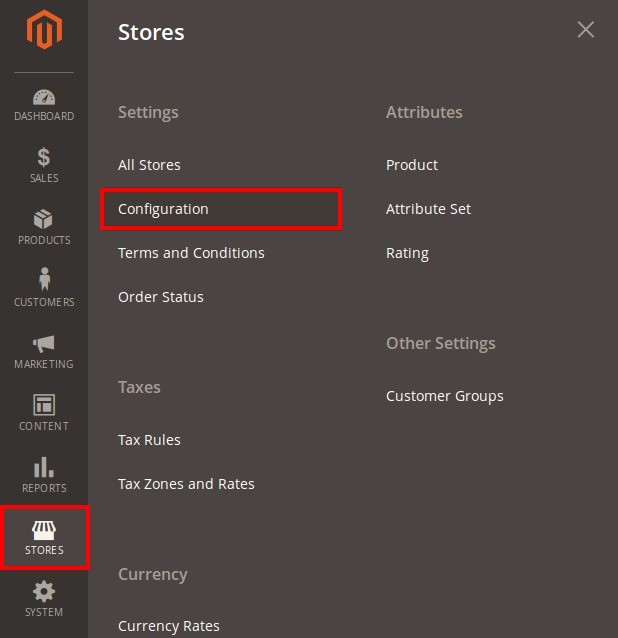Click the Magento logo icon
The image size is (618, 638).
pos(44,31)
